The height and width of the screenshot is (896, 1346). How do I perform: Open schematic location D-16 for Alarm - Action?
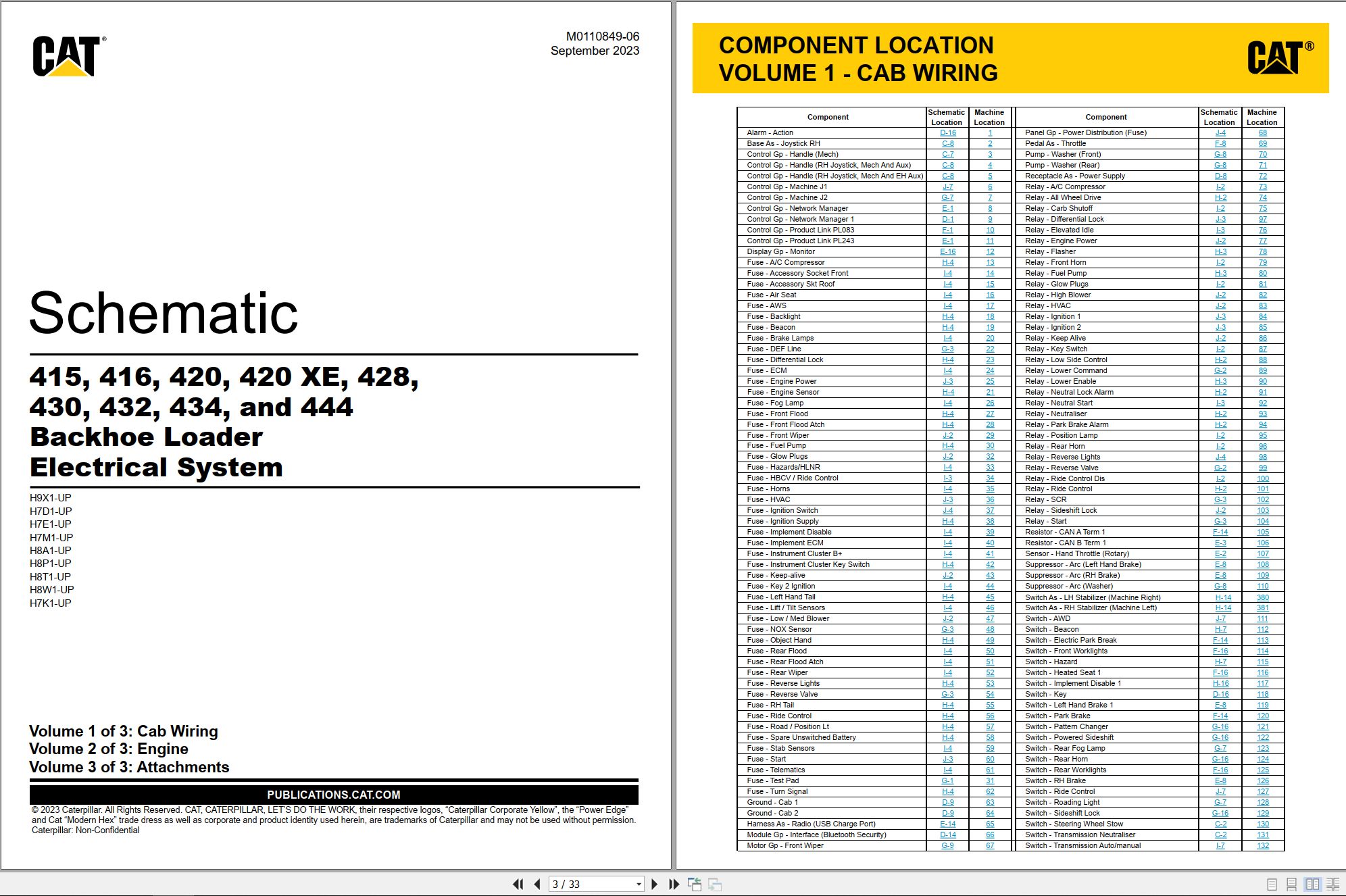pos(948,133)
